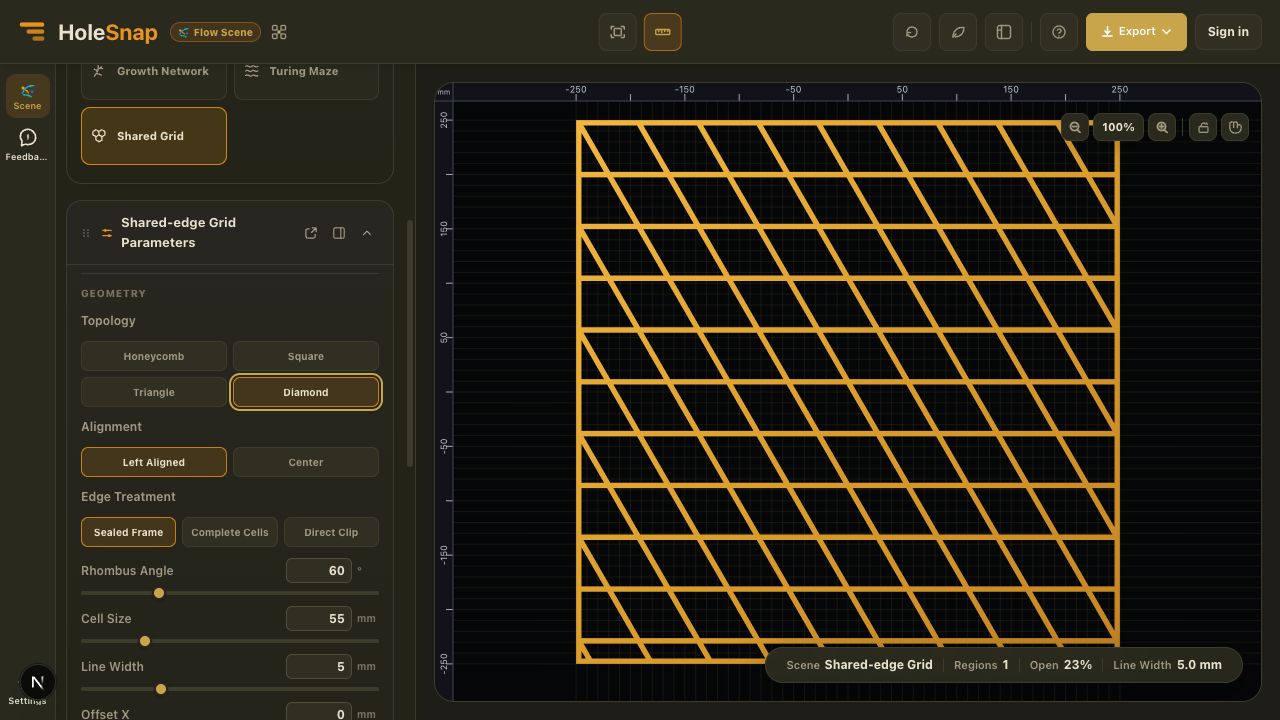Viewport: 1280px width, 720px height.
Task: Choose Triangle topology
Action: [153, 392]
